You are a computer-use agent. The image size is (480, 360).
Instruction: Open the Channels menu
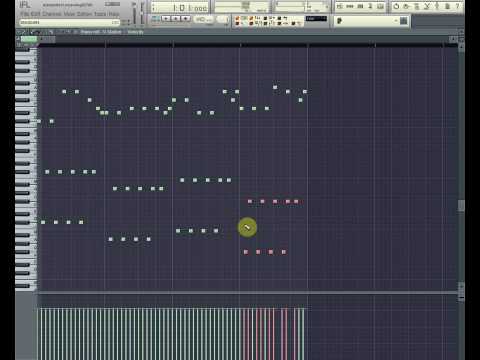tap(52, 14)
